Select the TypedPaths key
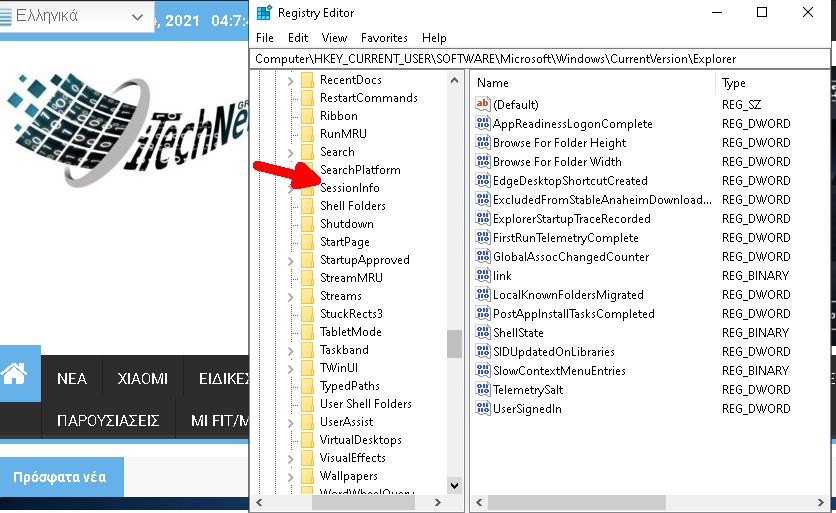836x513 pixels. coord(350,386)
